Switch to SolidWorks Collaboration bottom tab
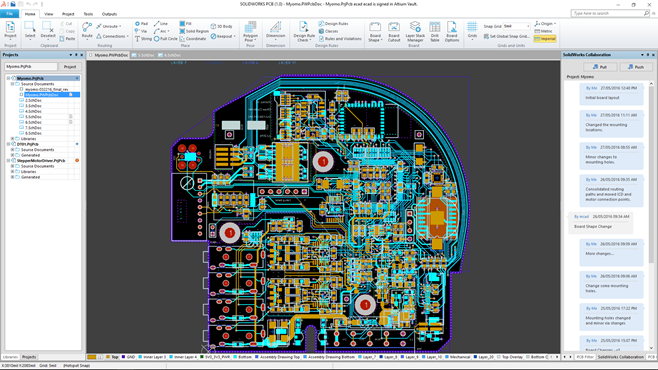The height and width of the screenshot is (370, 658). [621, 357]
